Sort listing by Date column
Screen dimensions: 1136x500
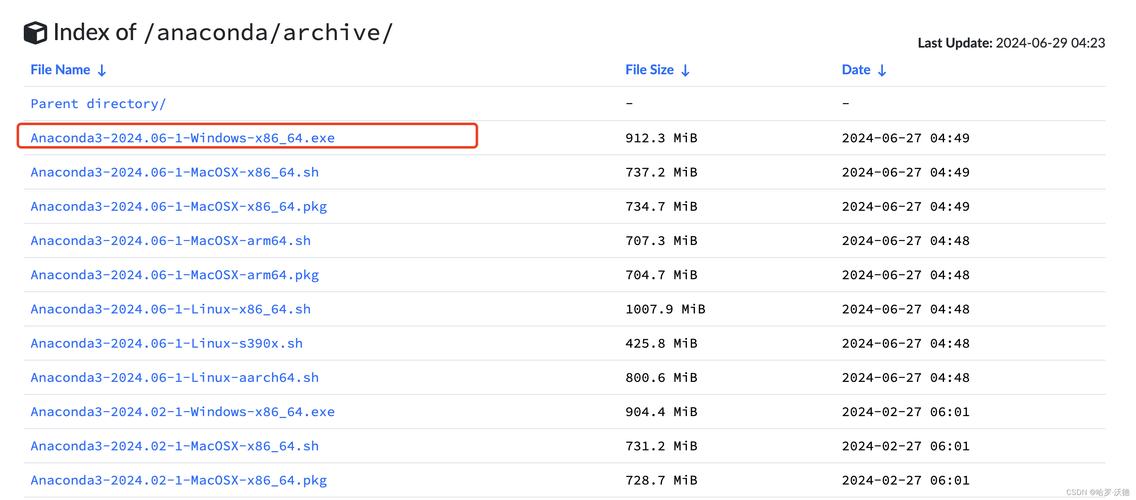click(x=864, y=70)
